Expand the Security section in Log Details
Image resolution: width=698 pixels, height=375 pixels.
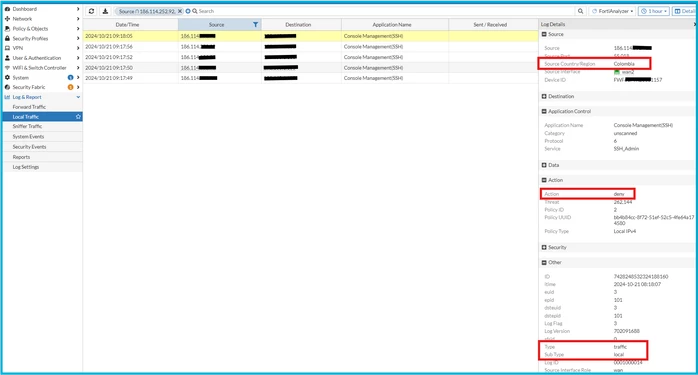[544, 247]
